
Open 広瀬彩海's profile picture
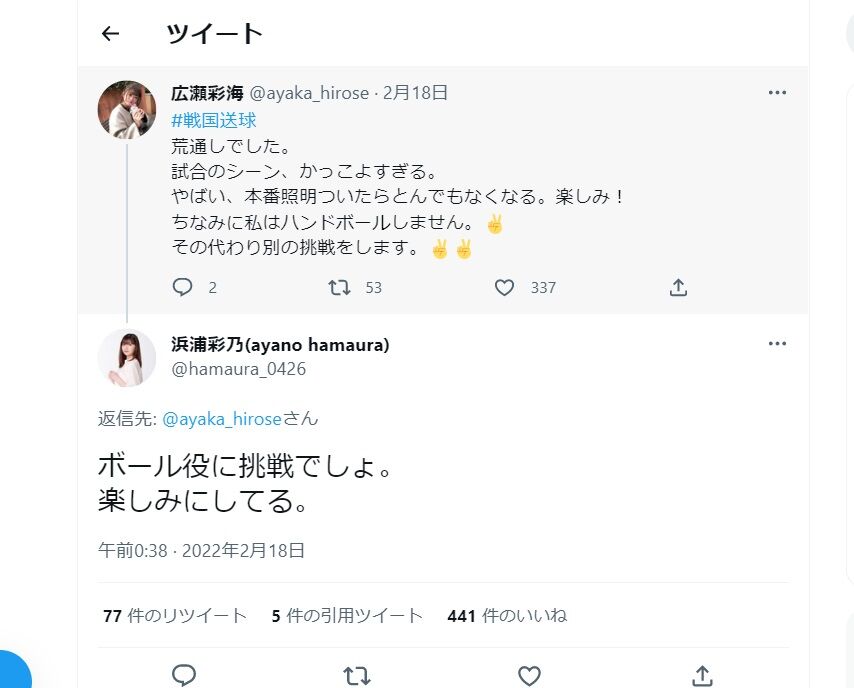pos(127,109)
